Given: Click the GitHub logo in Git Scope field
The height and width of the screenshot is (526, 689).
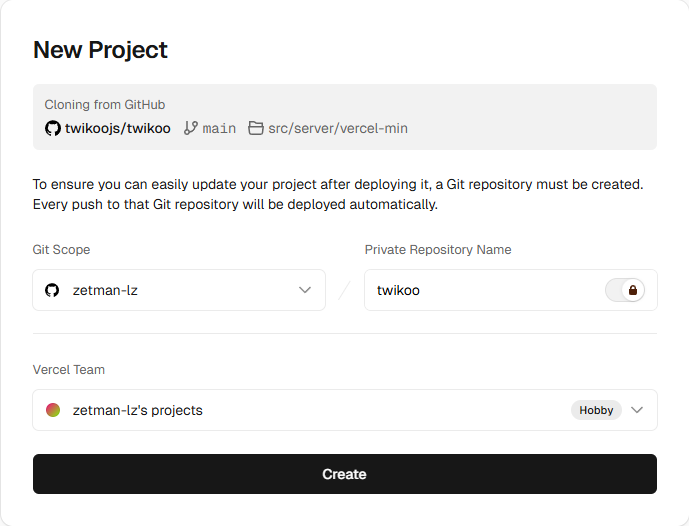Looking at the screenshot, I should pyautogui.click(x=53, y=290).
